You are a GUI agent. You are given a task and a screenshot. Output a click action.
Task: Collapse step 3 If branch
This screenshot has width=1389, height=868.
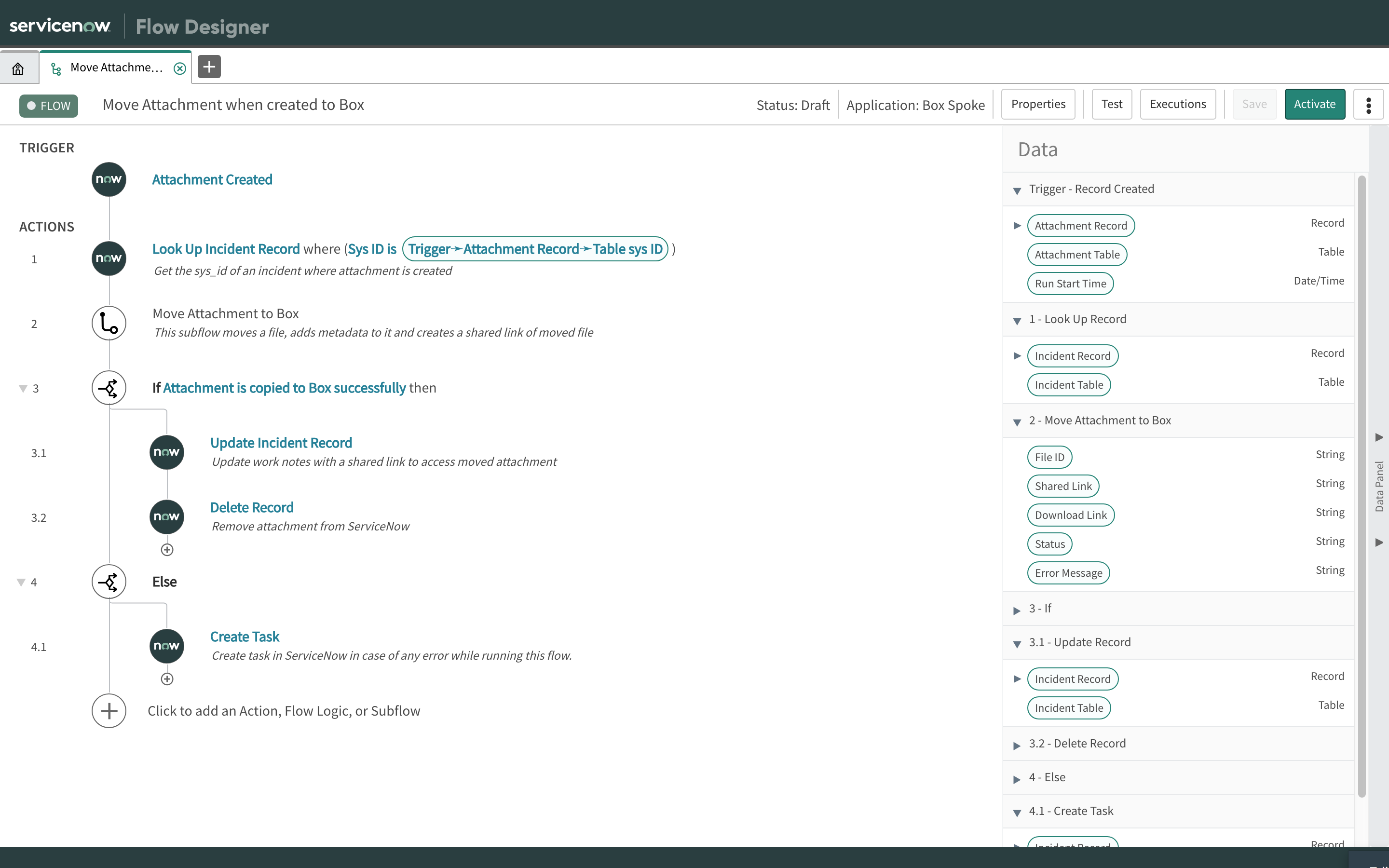click(x=23, y=389)
